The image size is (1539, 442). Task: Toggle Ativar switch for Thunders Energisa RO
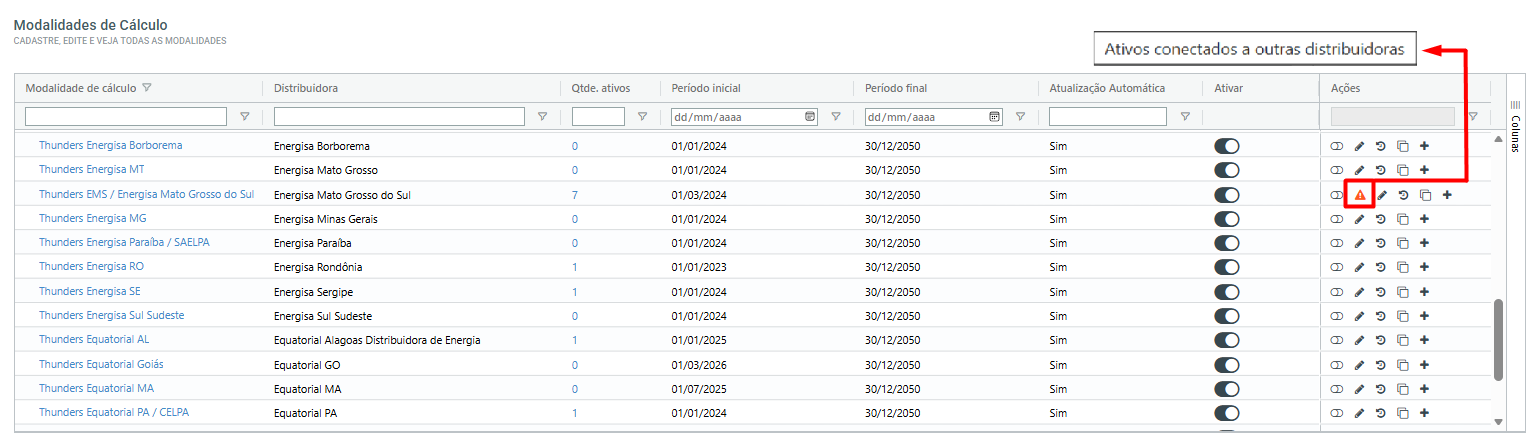1227,267
